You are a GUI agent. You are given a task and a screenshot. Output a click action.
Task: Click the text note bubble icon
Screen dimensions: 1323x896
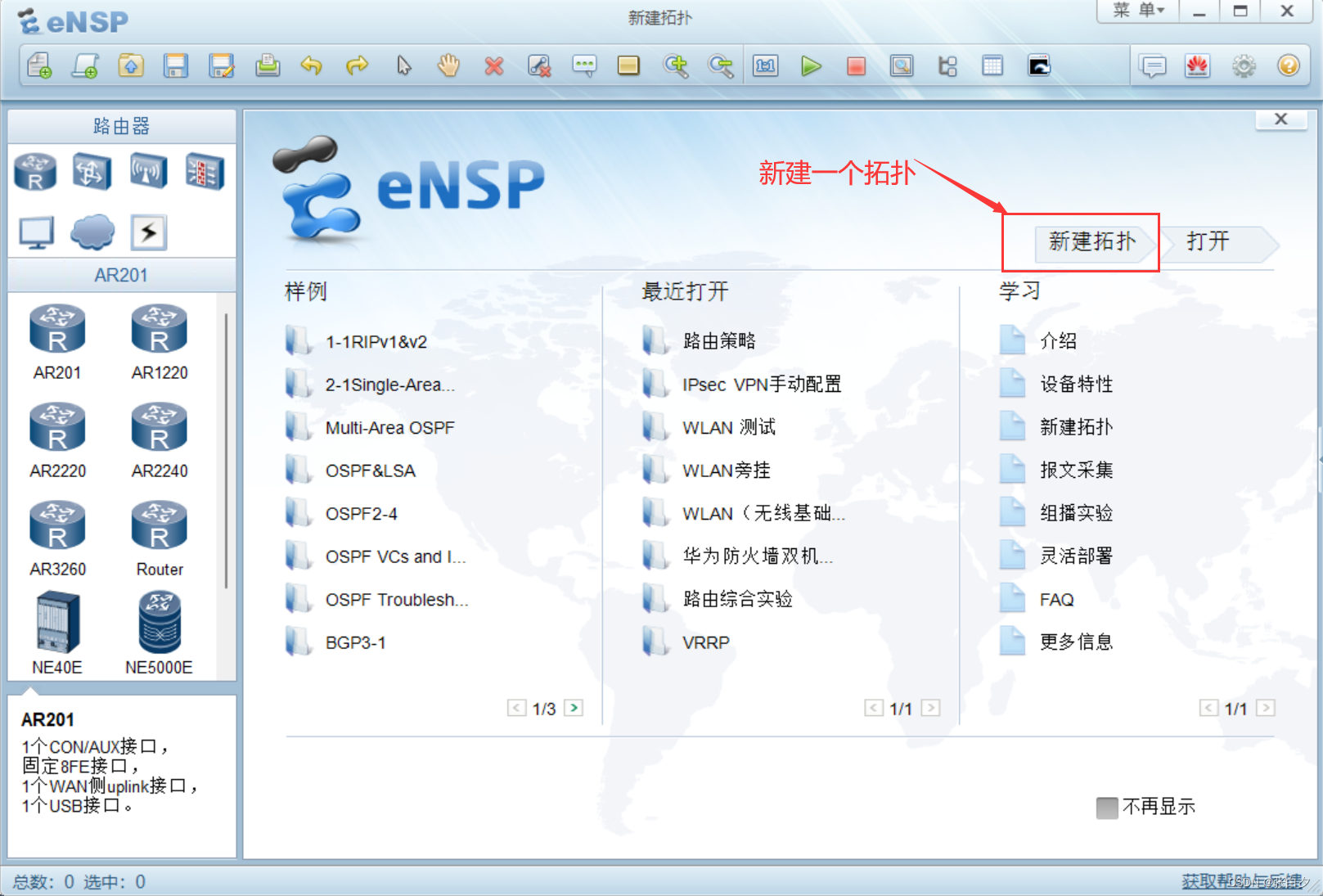click(x=584, y=65)
